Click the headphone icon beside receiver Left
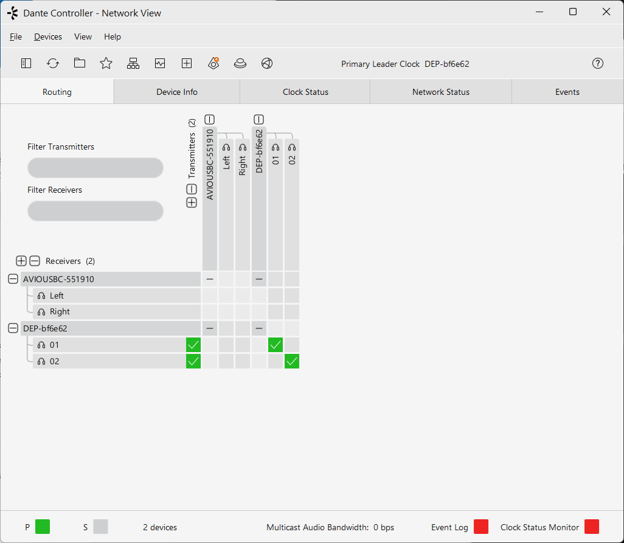 pyautogui.click(x=41, y=296)
